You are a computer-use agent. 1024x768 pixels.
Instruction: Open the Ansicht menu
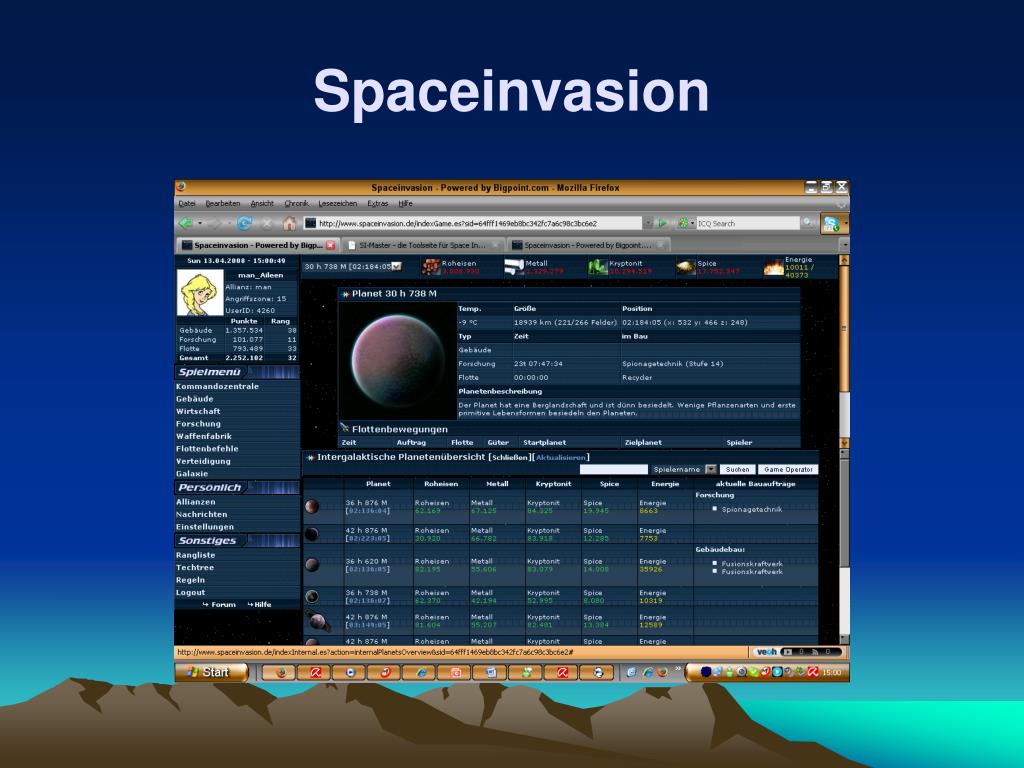[262, 204]
